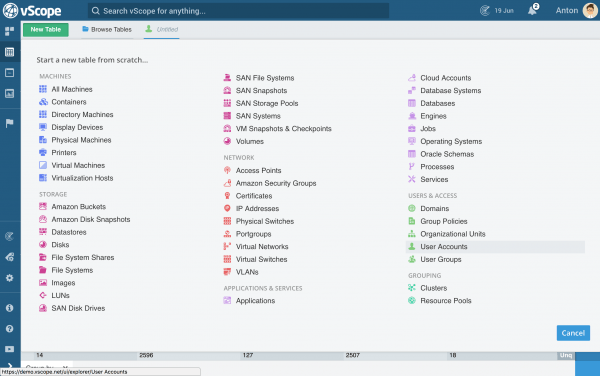This screenshot has height=376, width=600.
Task: Click the info circle sidebar icon
Action: pyautogui.click(x=10, y=308)
